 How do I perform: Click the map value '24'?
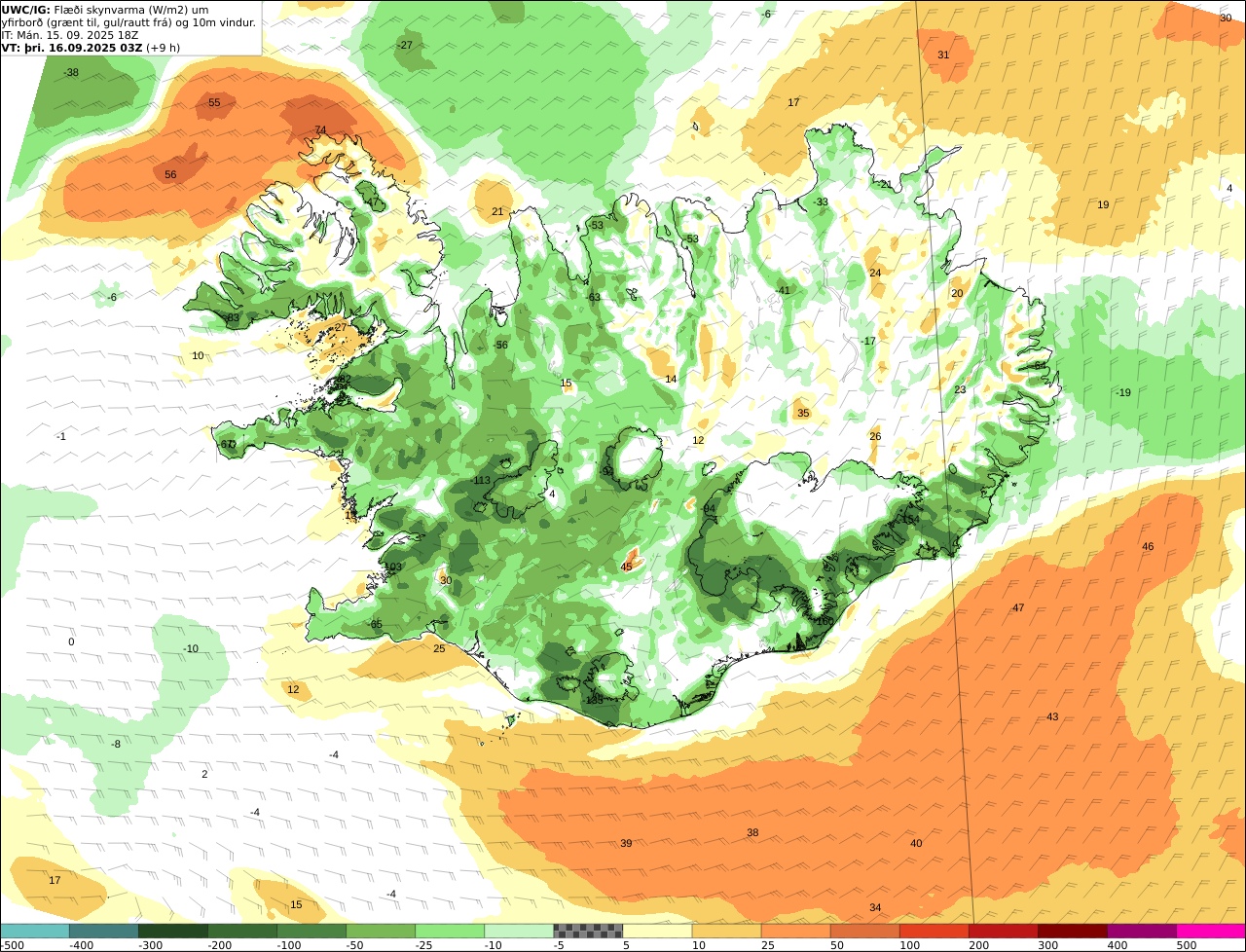coord(875,274)
